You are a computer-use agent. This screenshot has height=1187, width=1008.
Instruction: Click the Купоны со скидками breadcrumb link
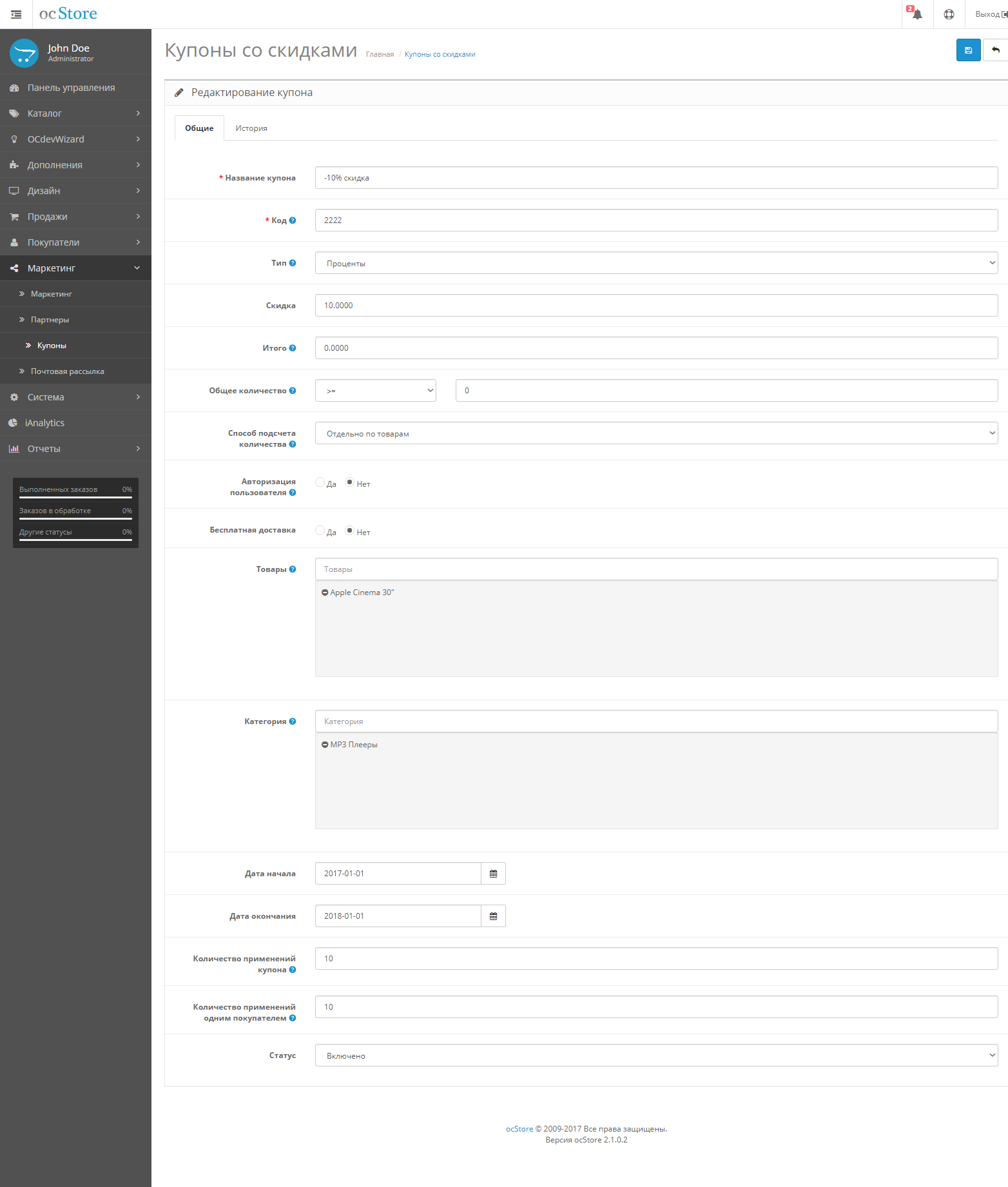440,55
